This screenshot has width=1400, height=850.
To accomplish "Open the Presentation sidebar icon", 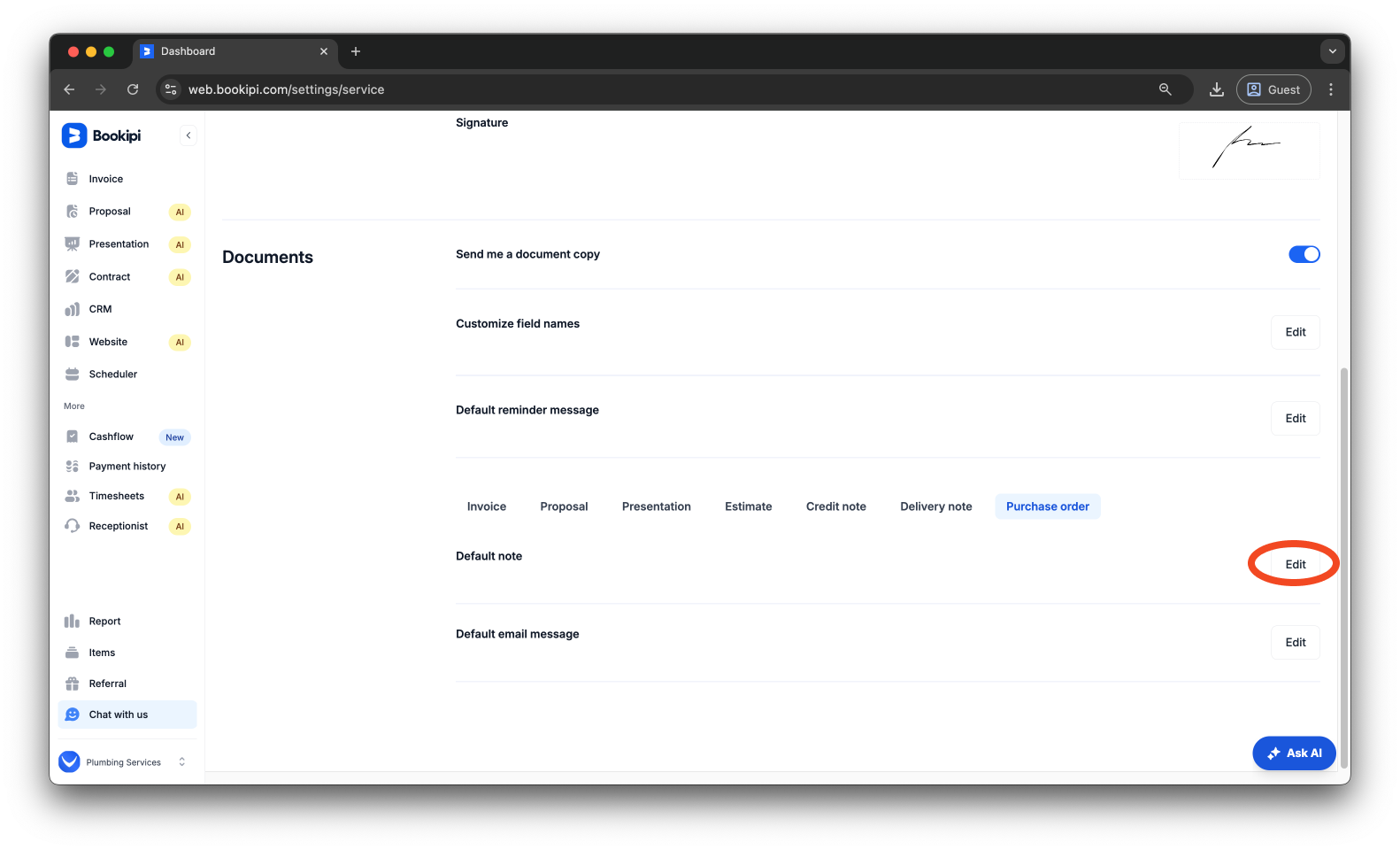I will pos(73,244).
